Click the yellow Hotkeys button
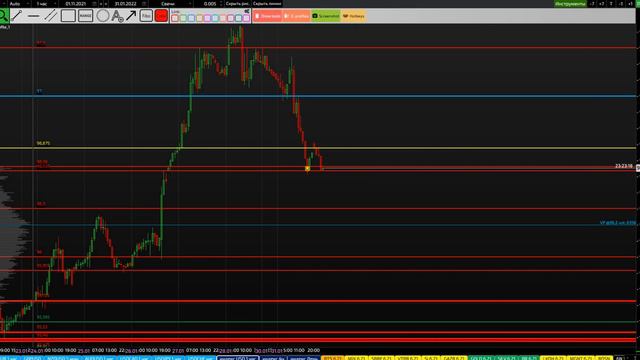Image resolution: width=640 pixels, height=360 pixels. click(353, 16)
